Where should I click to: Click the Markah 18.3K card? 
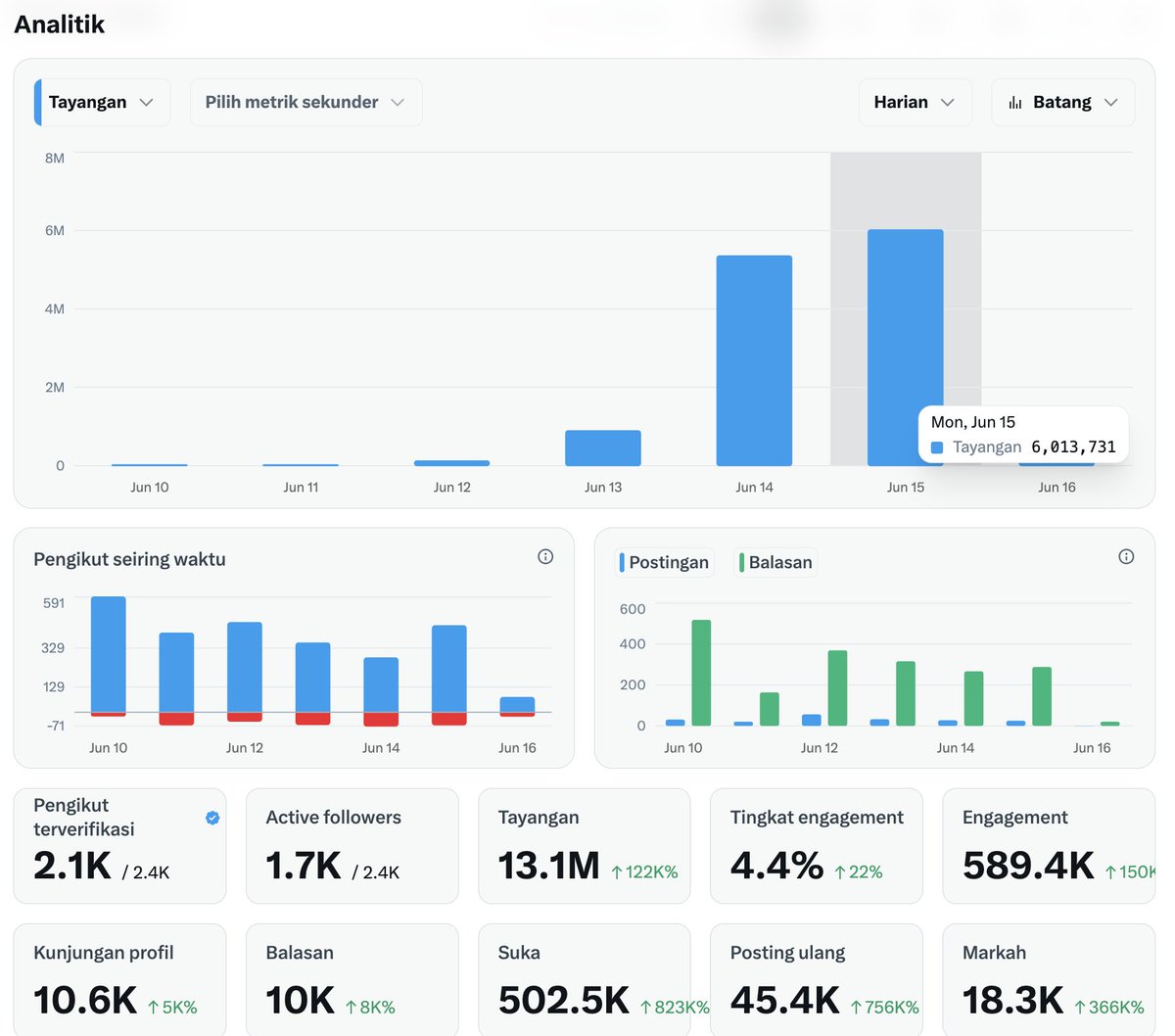[1049, 979]
